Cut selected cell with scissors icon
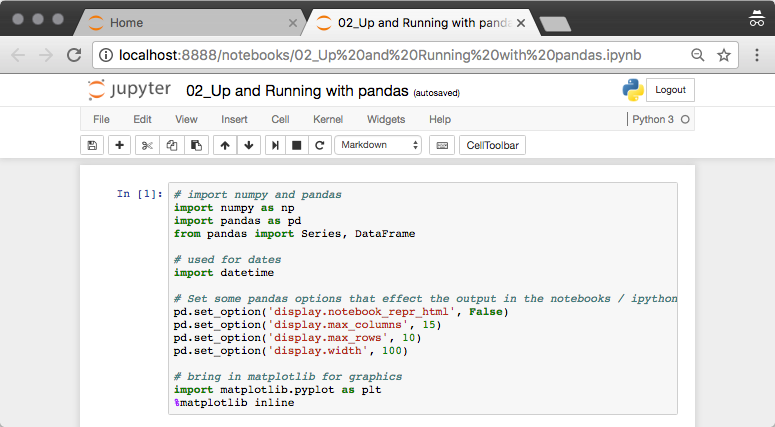The height and width of the screenshot is (427, 775). pyautogui.click(x=147, y=145)
